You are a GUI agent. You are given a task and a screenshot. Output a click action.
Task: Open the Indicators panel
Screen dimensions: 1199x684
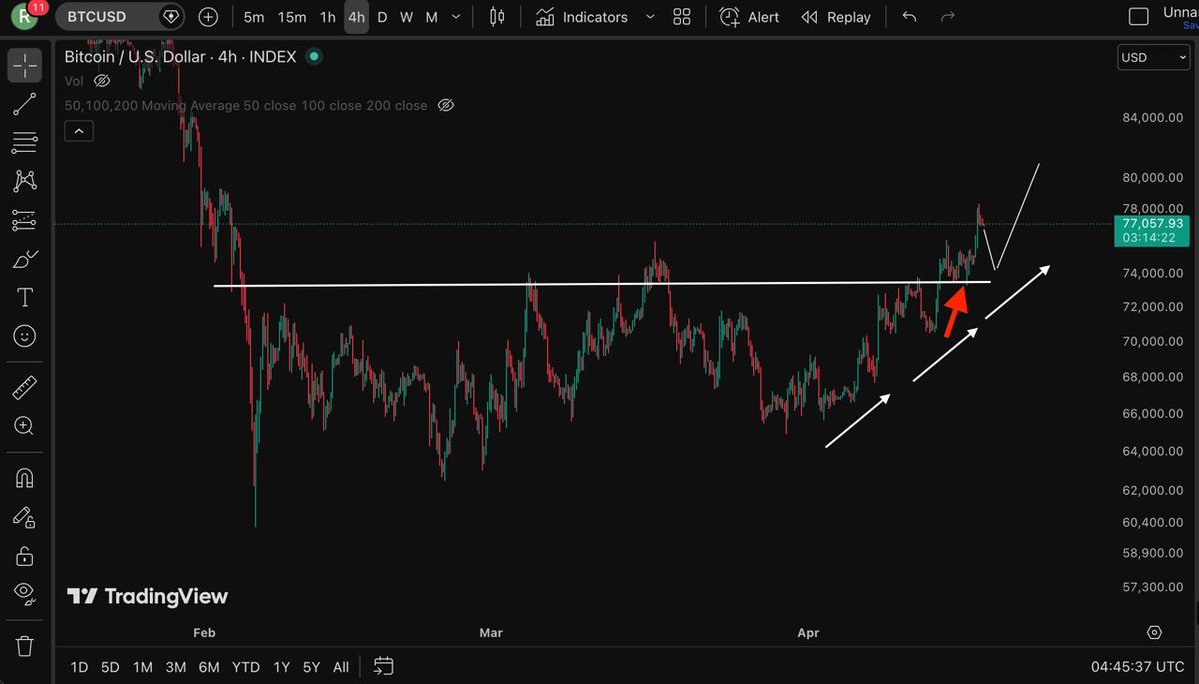click(x=582, y=17)
